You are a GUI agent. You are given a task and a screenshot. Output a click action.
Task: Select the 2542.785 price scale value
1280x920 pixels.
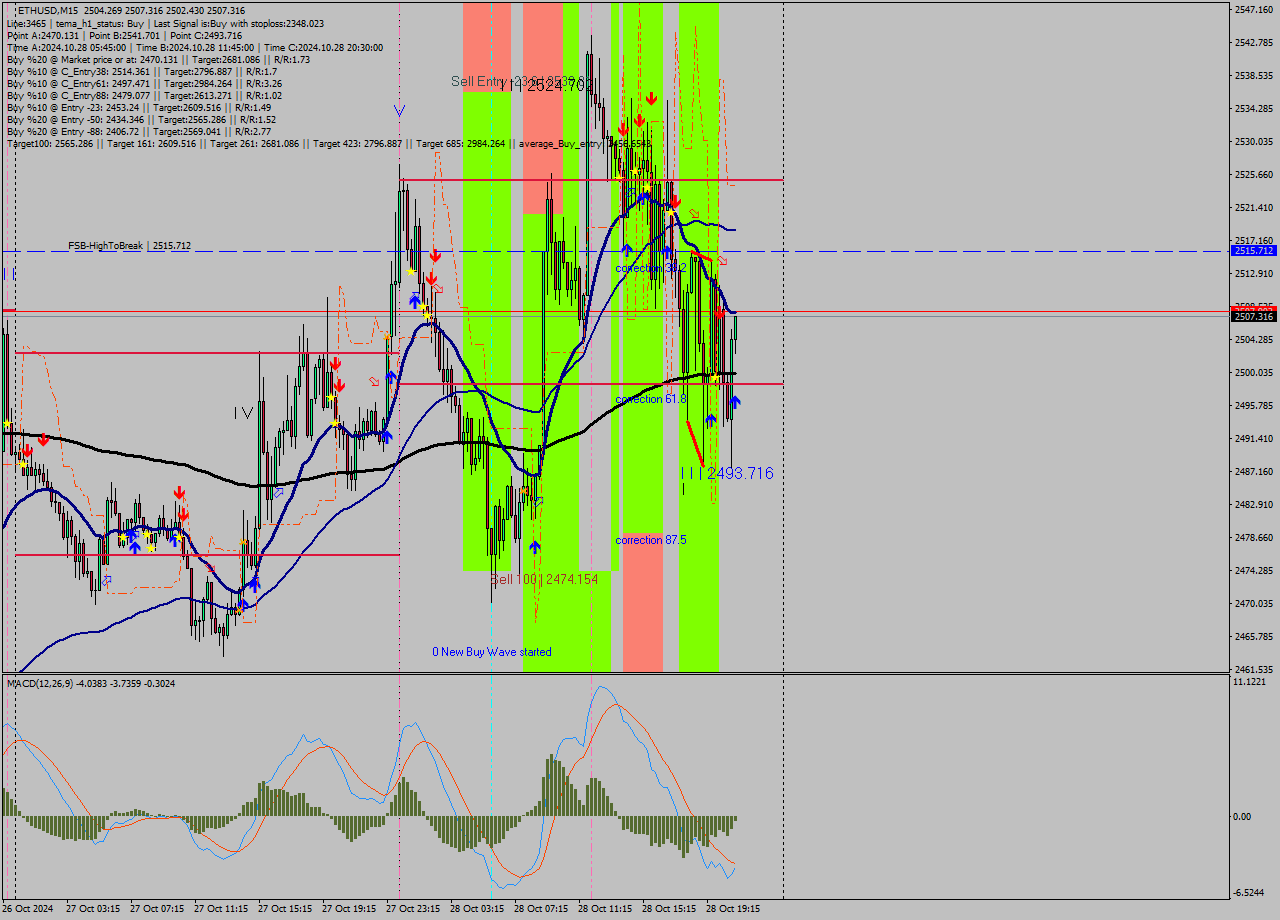pos(1254,42)
